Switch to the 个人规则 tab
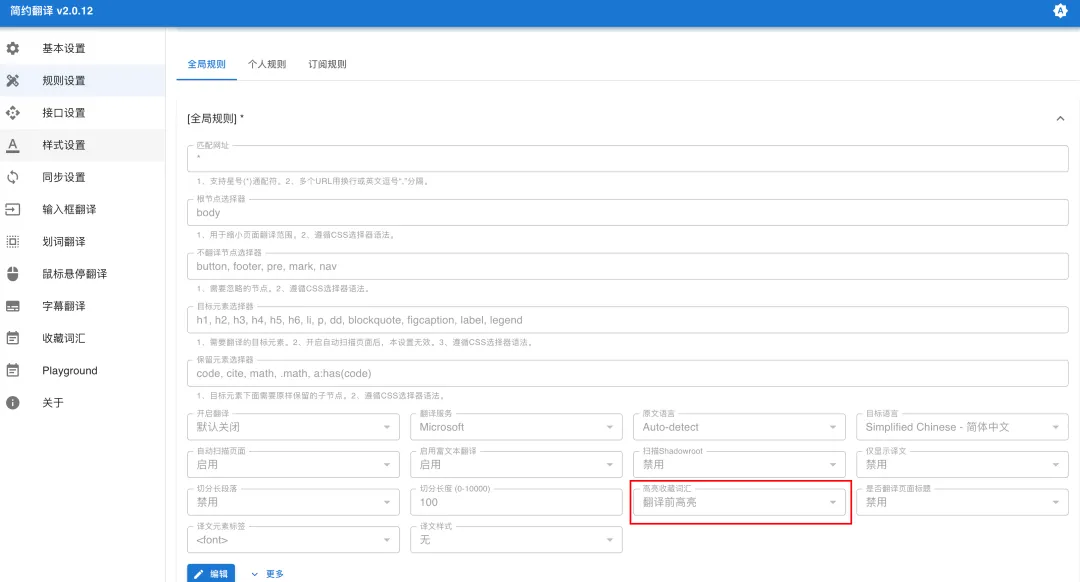The image size is (1080, 582). 267,64
